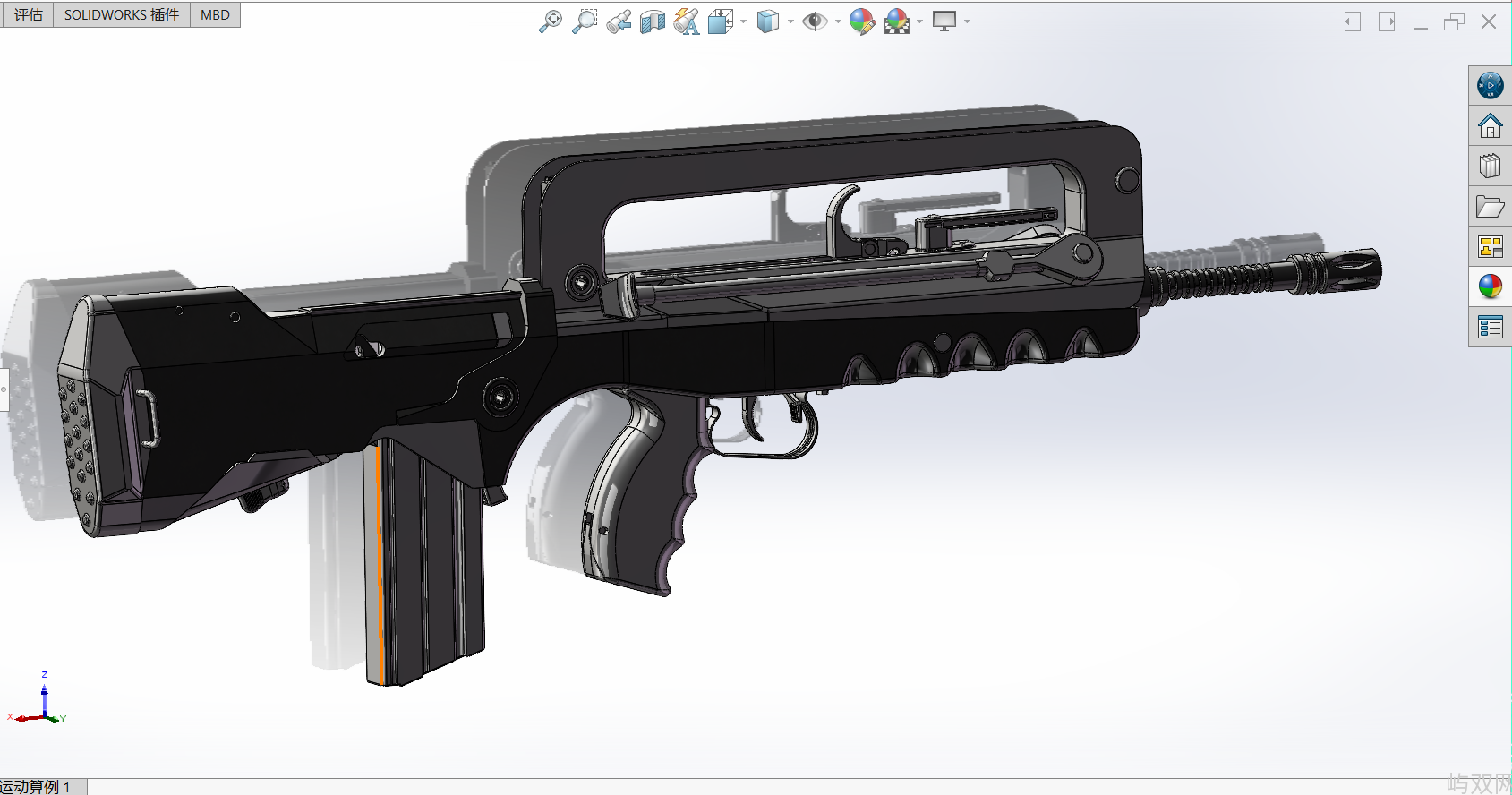
Task: Expand the View Settings dropdown arrow
Action: [x=967, y=21]
